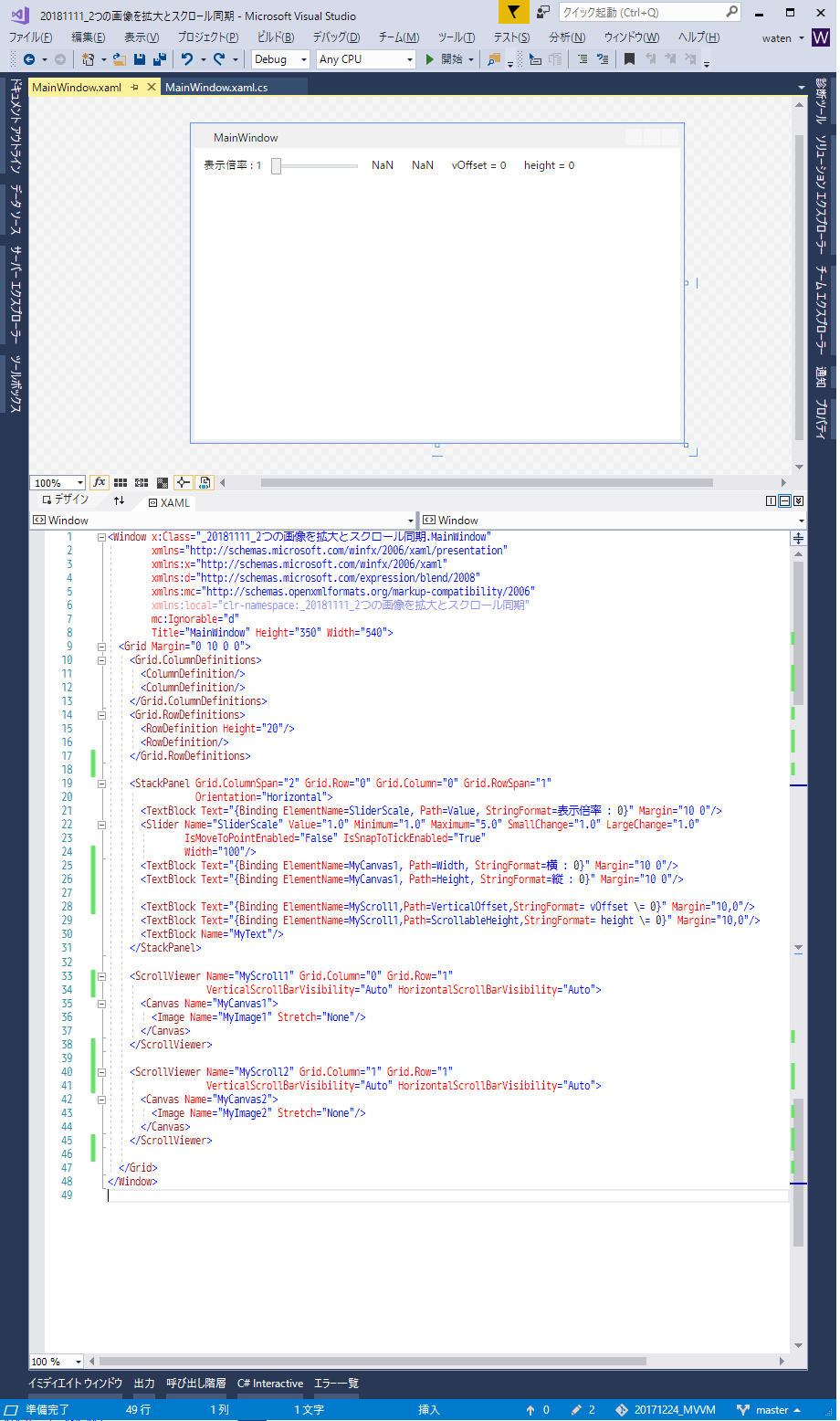Viewport: 840px width, 1421px height.
Task: Switch to the XAML view tab
Action: [169, 502]
